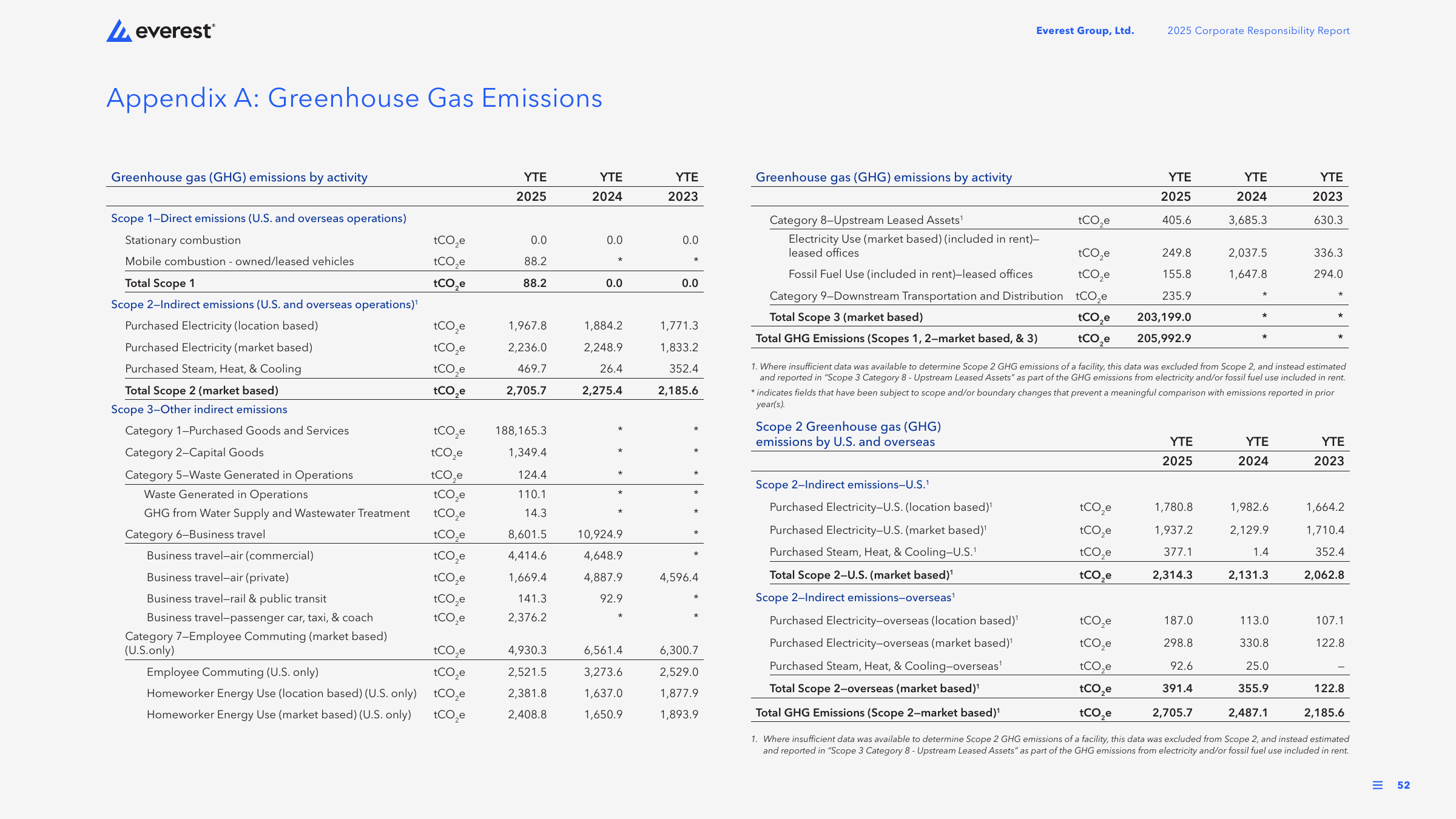Screen dimensions: 1456x819
Task: Click the Scope 2–Indirect emissions U.S. and overseas operations heading
Action: point(264,305)
